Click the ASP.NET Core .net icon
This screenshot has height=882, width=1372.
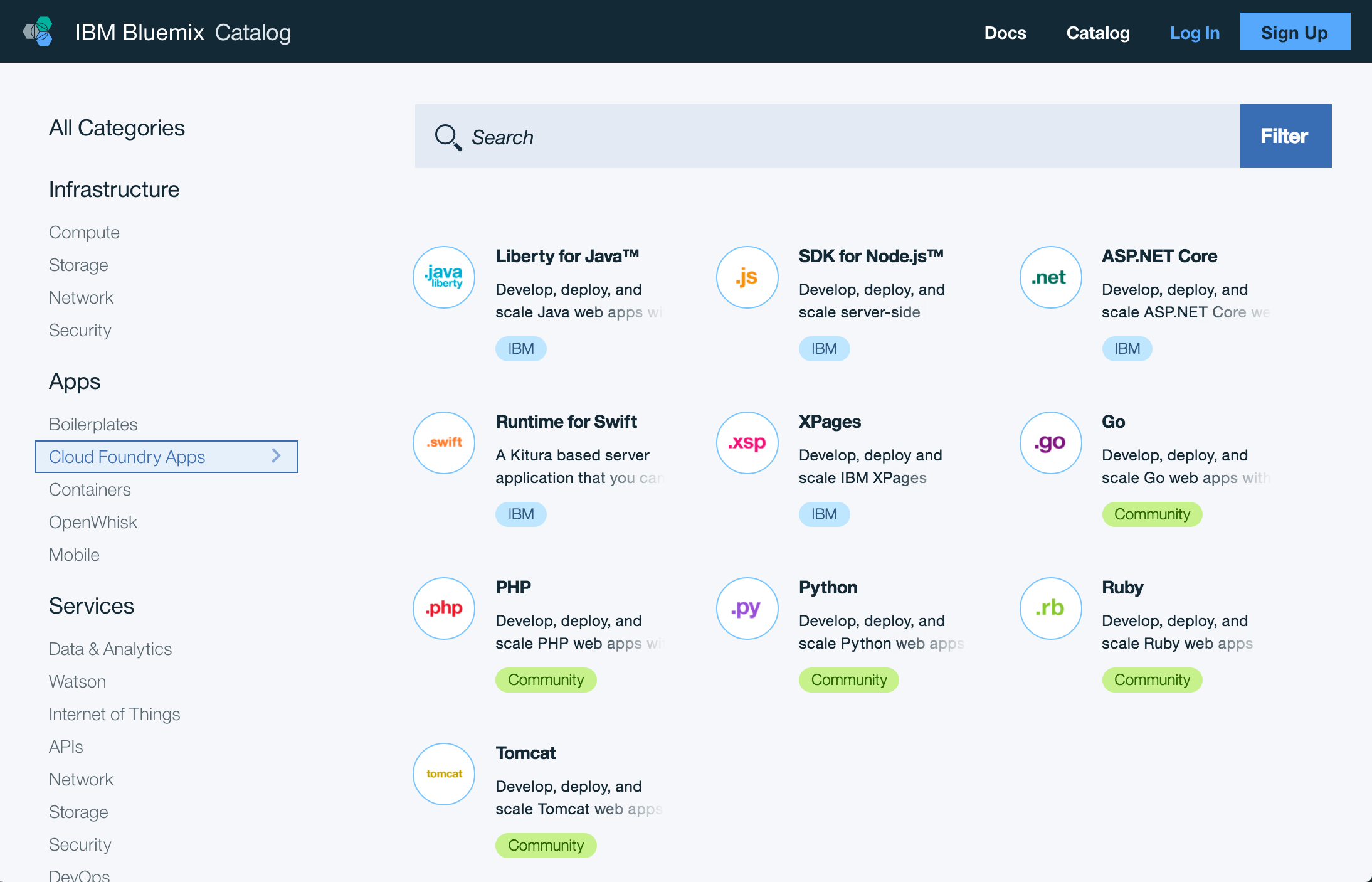[1050, 277]
